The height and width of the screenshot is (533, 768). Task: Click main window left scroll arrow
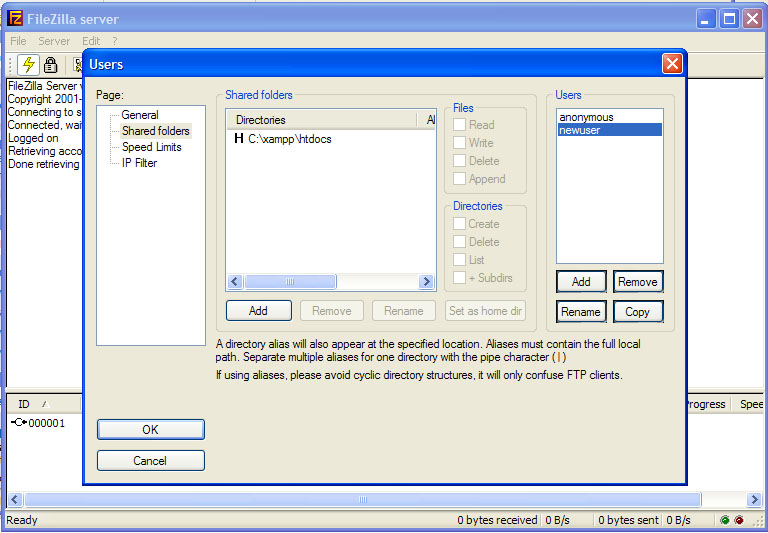15,500
